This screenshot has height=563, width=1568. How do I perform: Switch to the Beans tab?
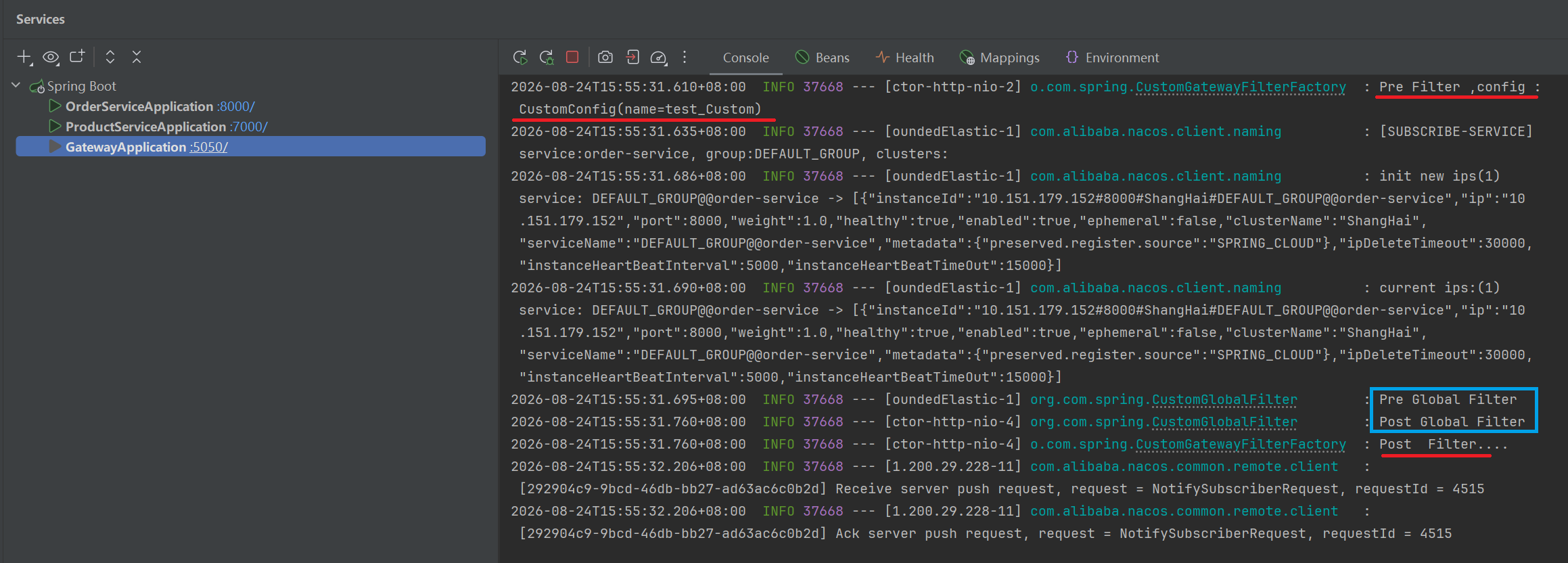click(x=822, y=58)
